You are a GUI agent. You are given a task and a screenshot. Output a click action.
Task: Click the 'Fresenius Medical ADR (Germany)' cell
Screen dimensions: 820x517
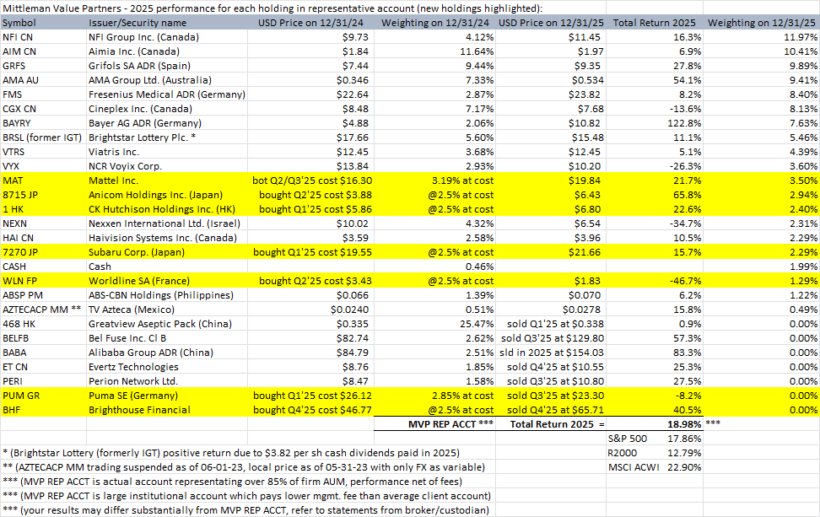coord(167,95)
